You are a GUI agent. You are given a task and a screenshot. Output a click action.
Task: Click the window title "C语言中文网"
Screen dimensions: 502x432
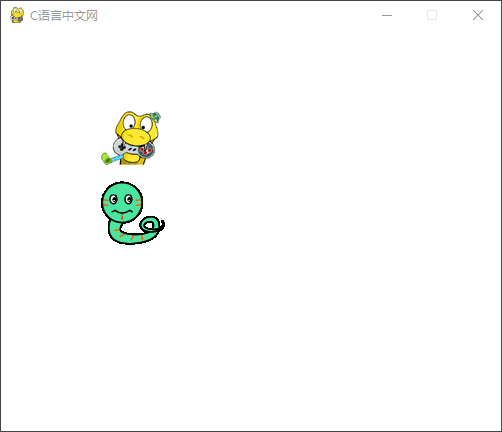(x=64, y=16)
